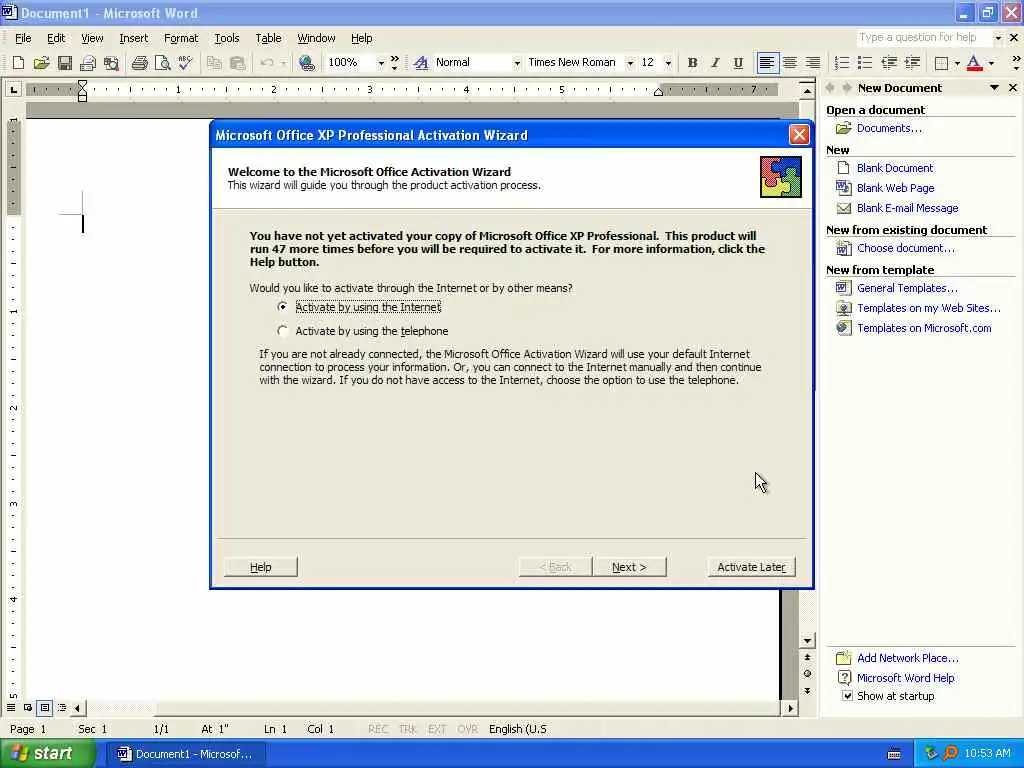Open General Templates link
The height and width of the screenshot is (768, 1024).
pos(907,288)
